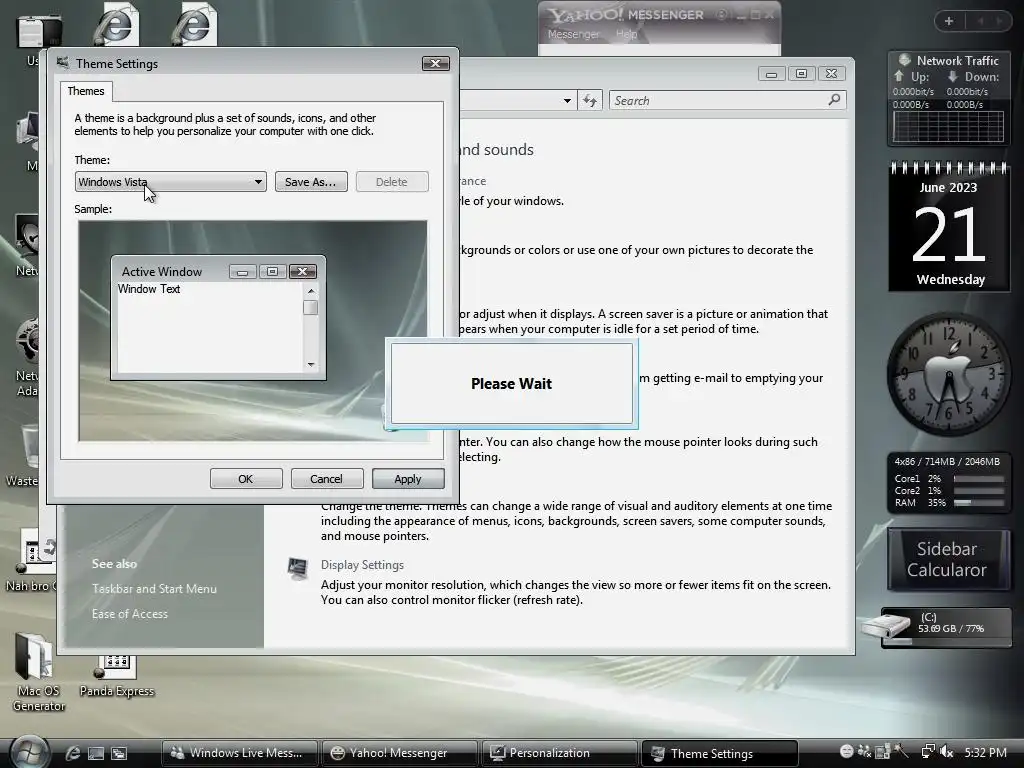Image resolution: width=1024 pixels, height=768 pixels.
Task: Open the Messenger menu in Yahoo Messenger
Action: click(573, 34)
